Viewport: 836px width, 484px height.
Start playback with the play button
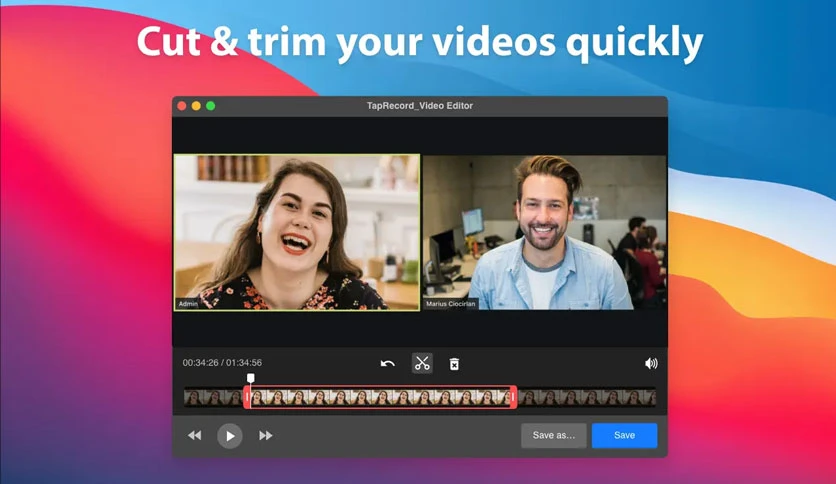coord(230,435)
